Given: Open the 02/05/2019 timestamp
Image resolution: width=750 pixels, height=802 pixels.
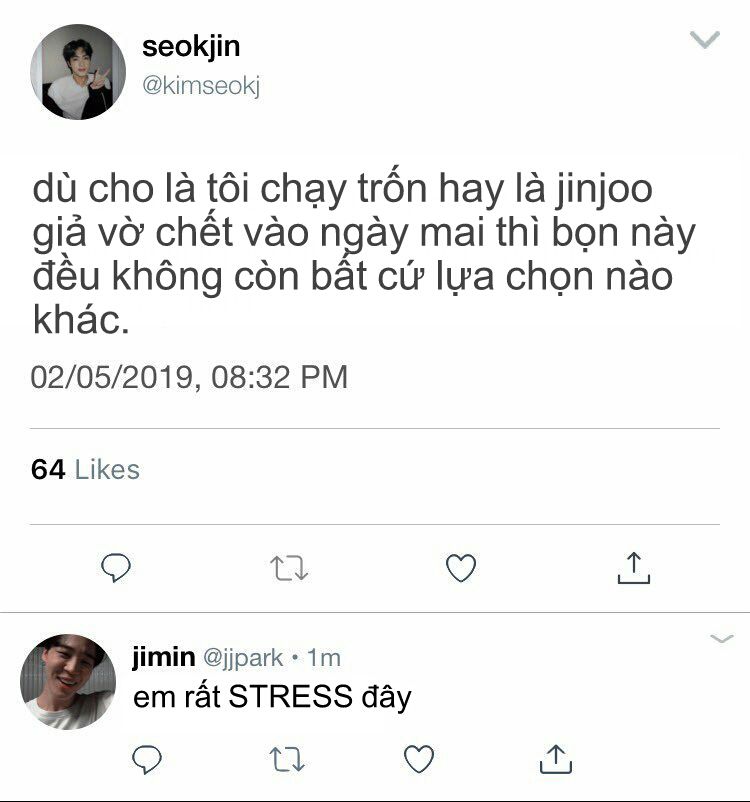Looking at the screenshot, I should coord(189,377).
